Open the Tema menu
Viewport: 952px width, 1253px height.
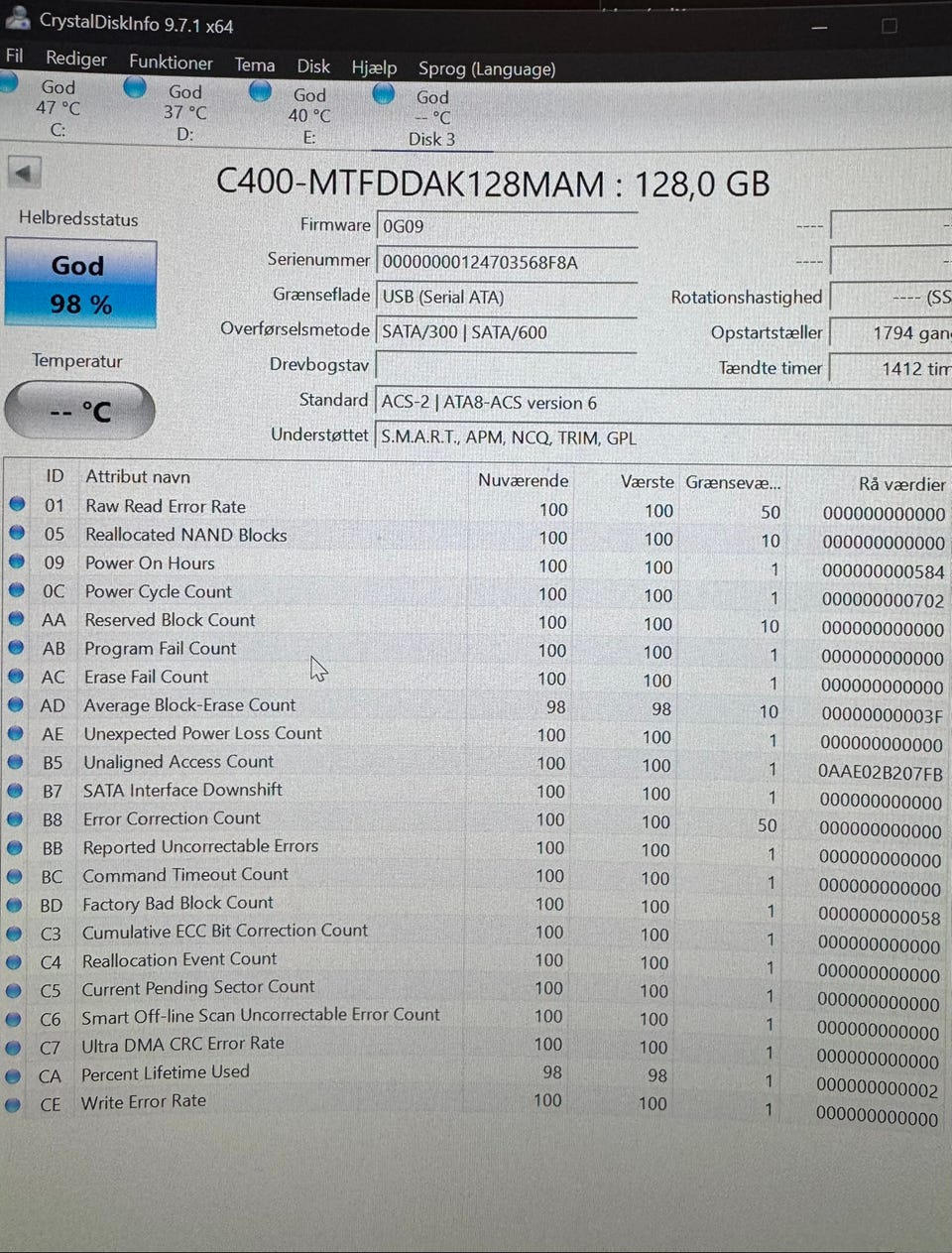pos(255,65)
